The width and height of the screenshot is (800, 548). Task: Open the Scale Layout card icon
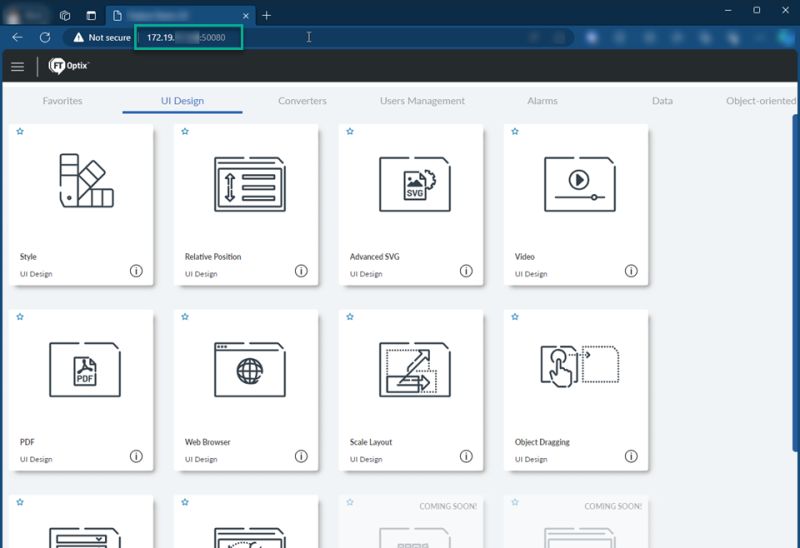[x=415, y=369]
